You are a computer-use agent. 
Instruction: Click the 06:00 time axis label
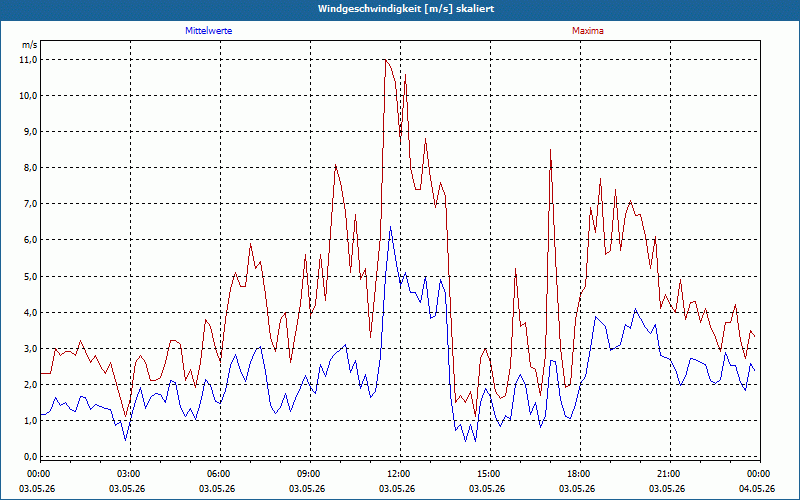click(218, 474)
